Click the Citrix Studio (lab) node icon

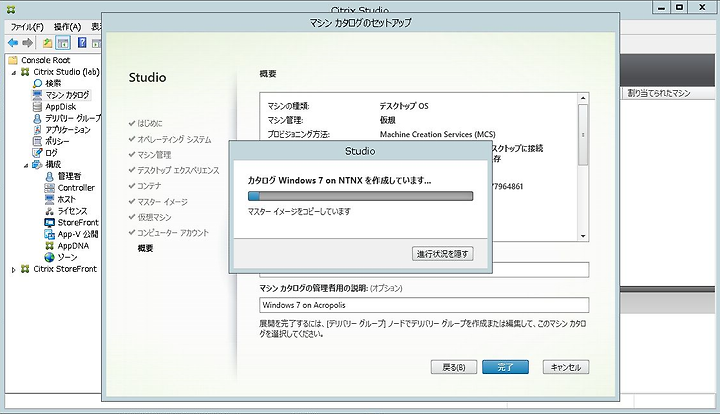pyautogui.click(x=25, y=72)
